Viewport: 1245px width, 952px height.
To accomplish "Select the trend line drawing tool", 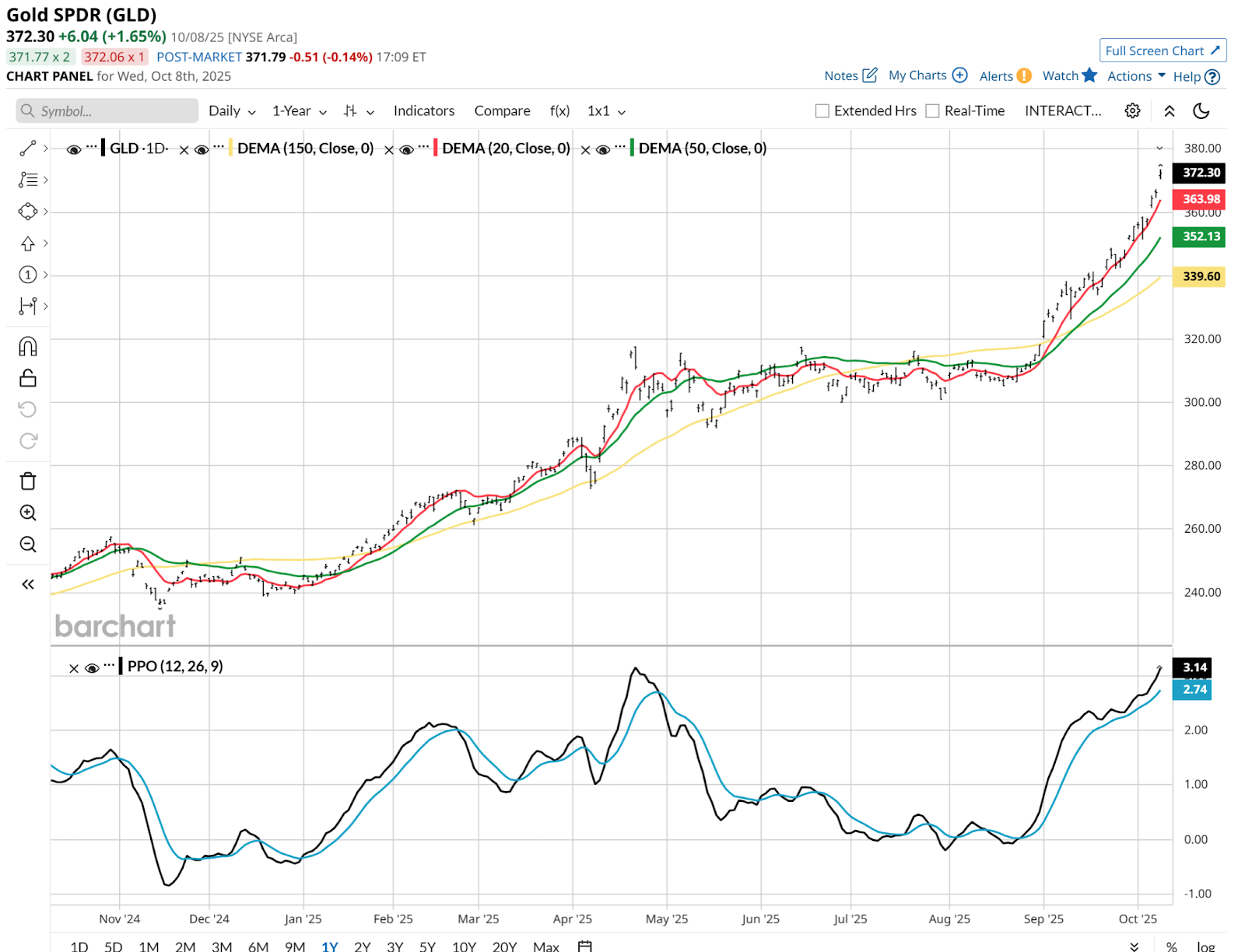I will (28, 148).
